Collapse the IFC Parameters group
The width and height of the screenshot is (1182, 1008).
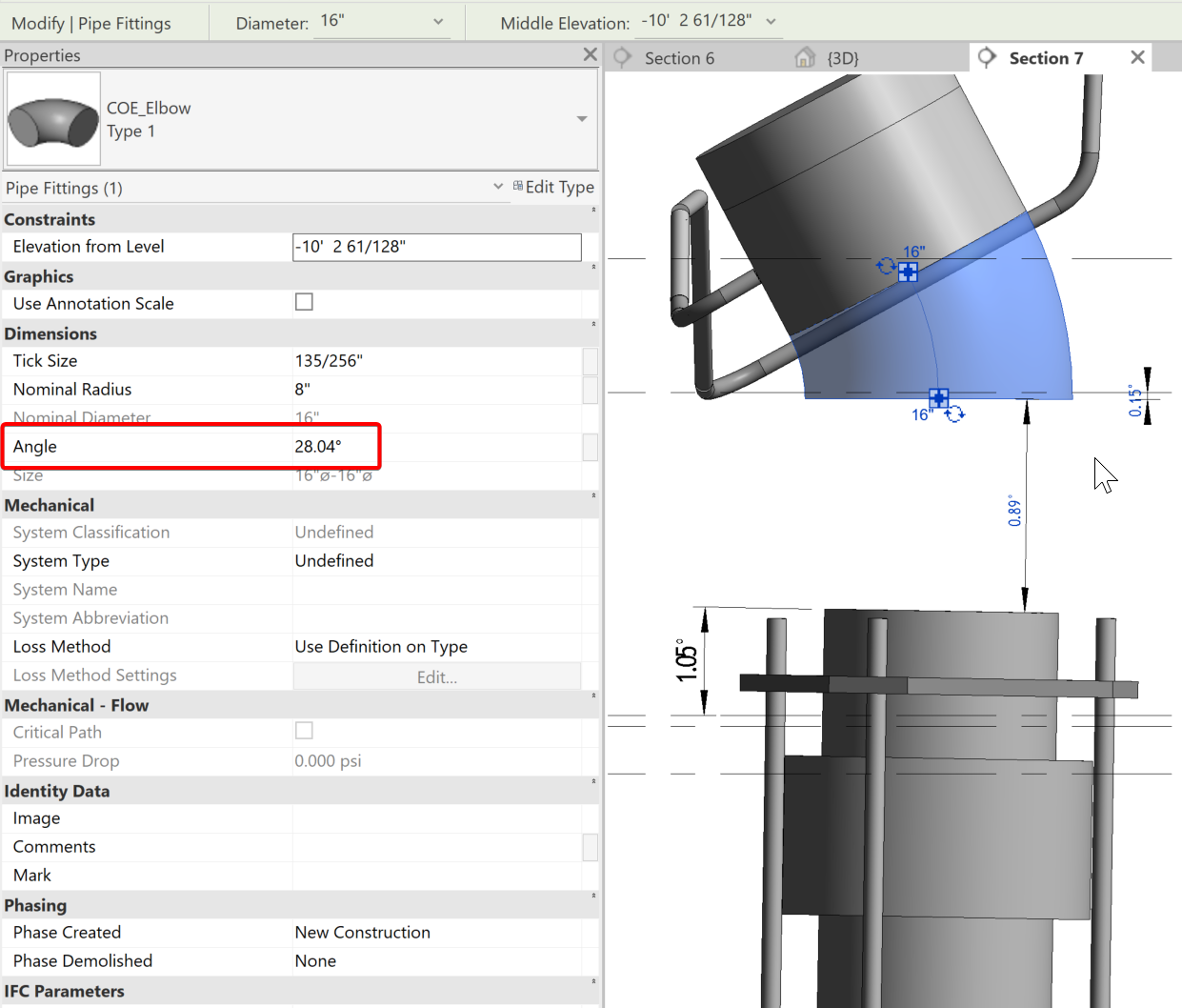[x=593, y=981]
